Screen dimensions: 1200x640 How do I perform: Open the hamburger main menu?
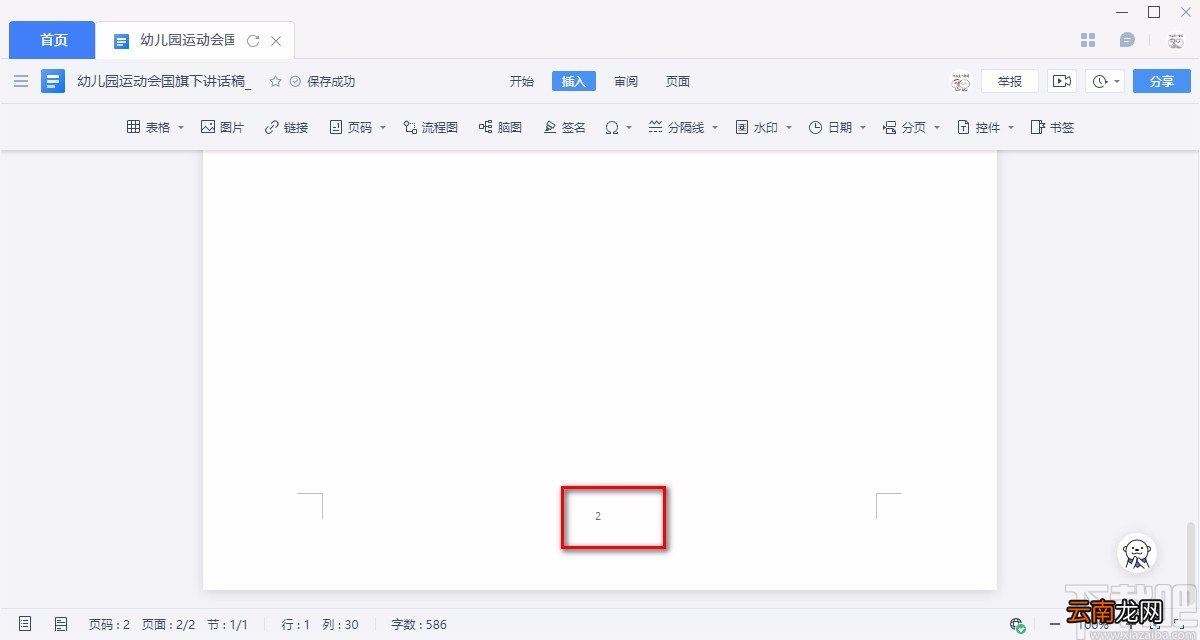pos(21,81)
